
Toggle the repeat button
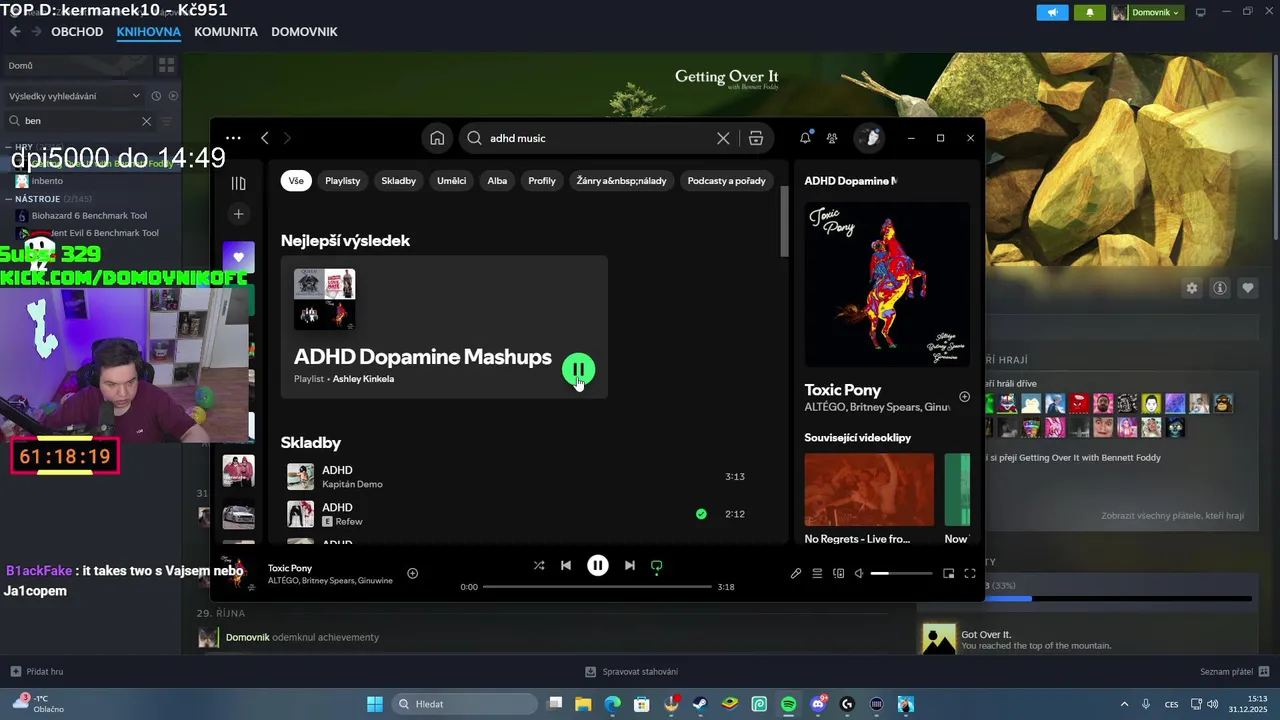[x=657, y=566]
